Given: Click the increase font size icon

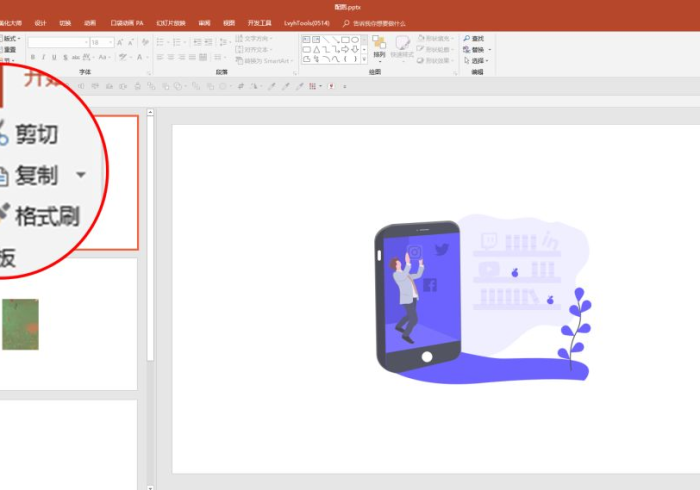Looking at the screenshot, I should [x=121, y=43].
